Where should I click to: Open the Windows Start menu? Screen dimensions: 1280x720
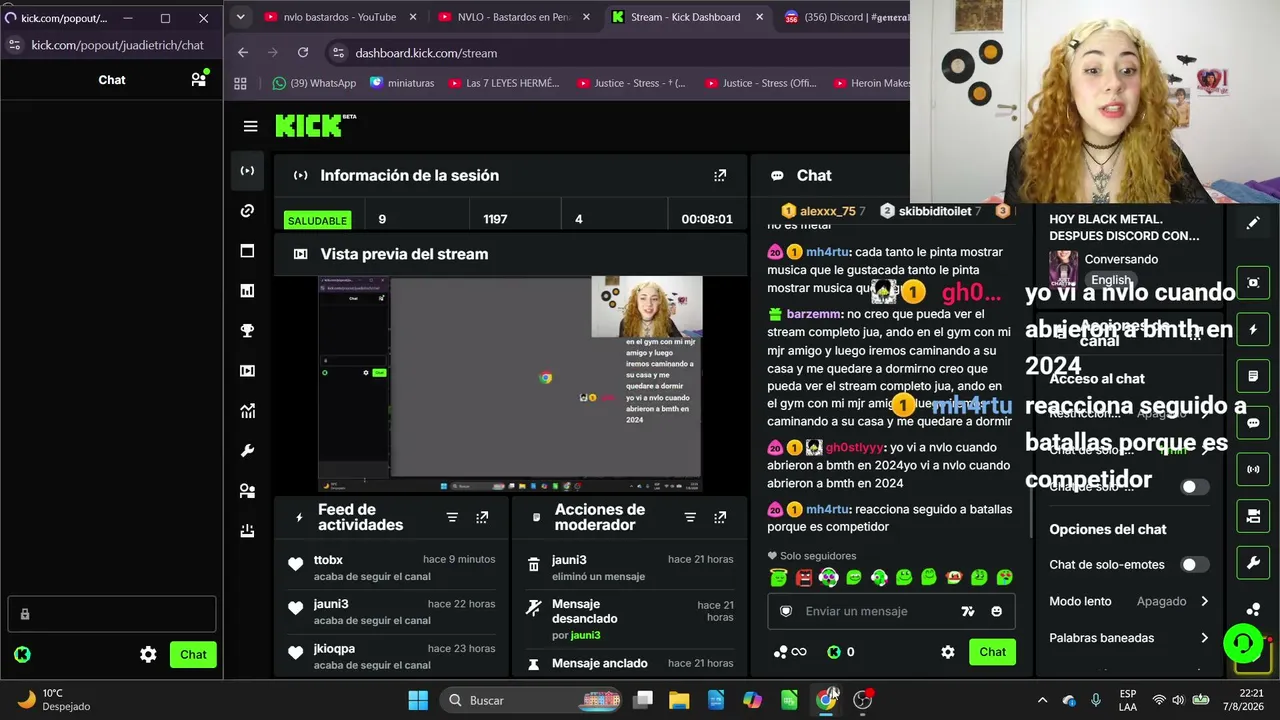[x=418, y=700]
